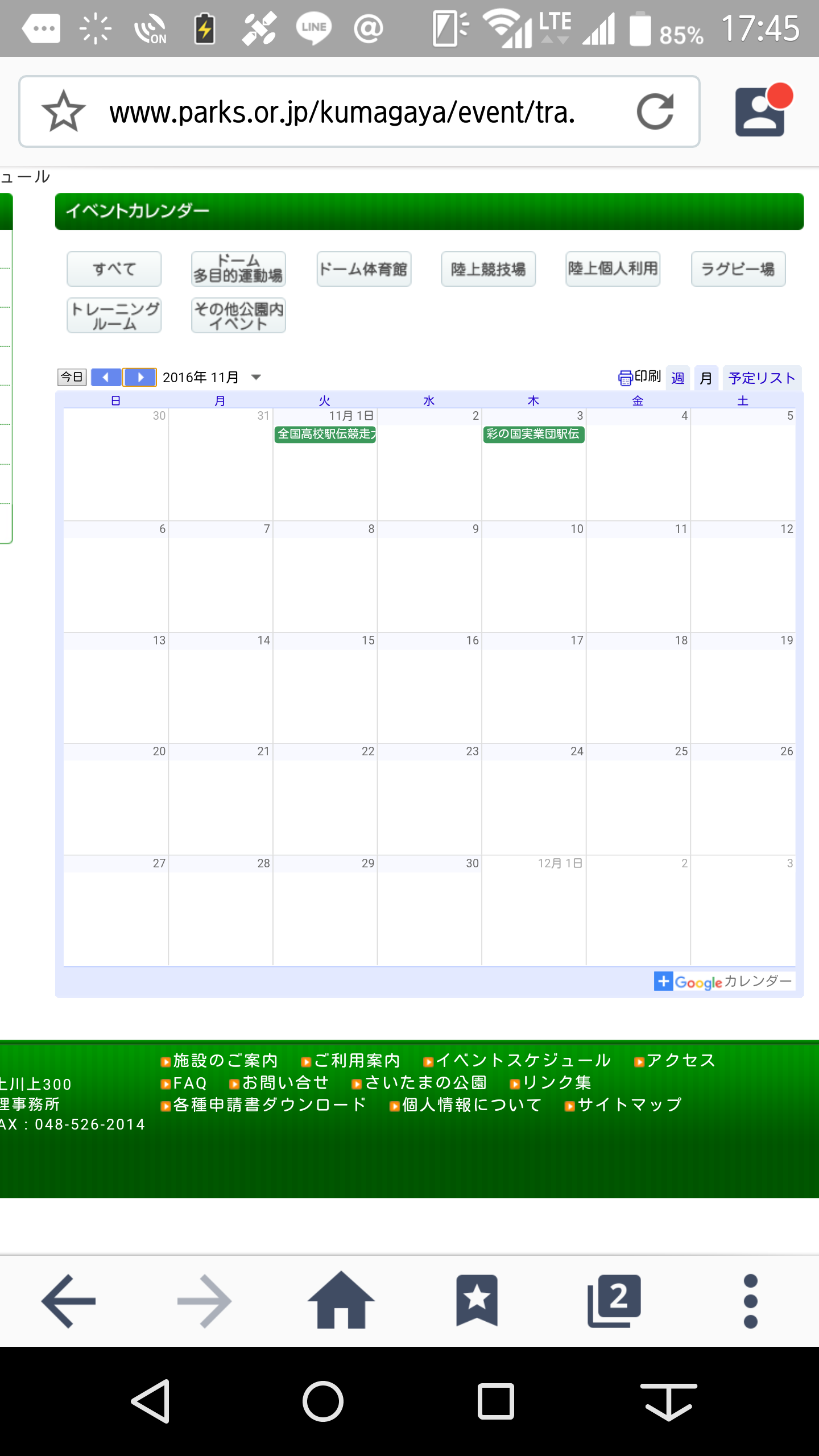Open the アクセス footer link
819x1456 pixels.
pyautogui.click(x=680, y=1060)
